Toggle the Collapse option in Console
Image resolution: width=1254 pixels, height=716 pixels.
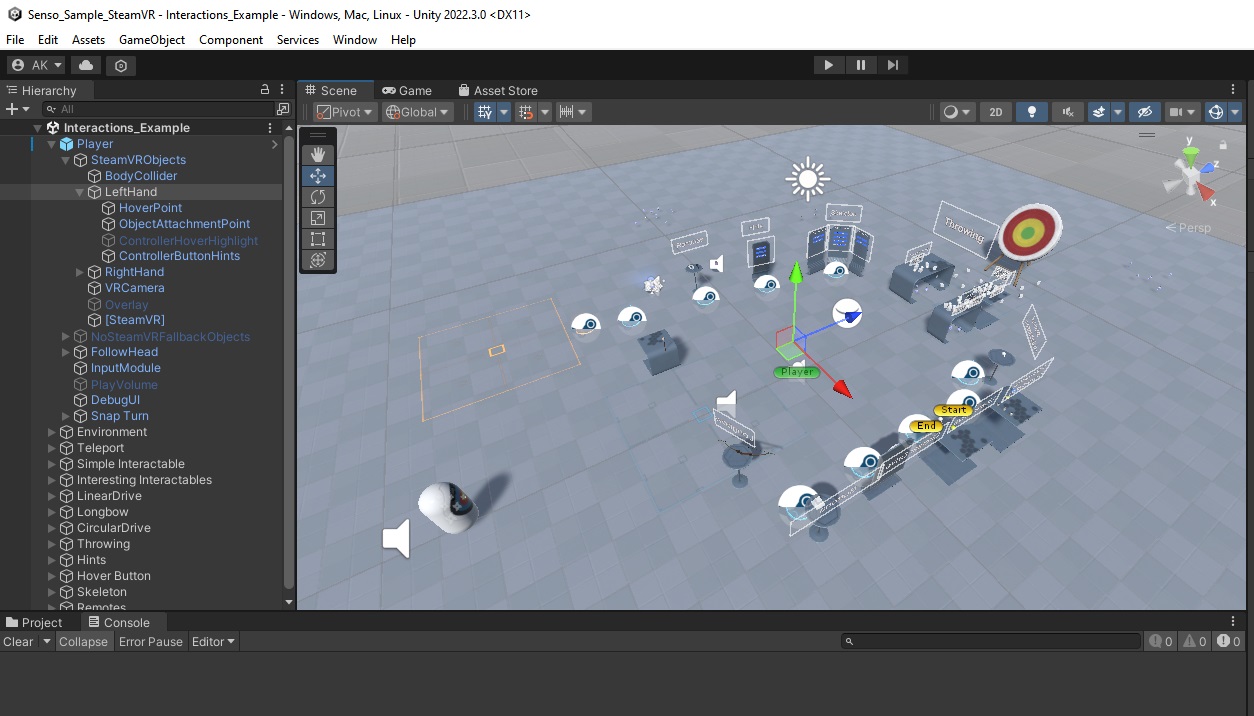(84, 641)
